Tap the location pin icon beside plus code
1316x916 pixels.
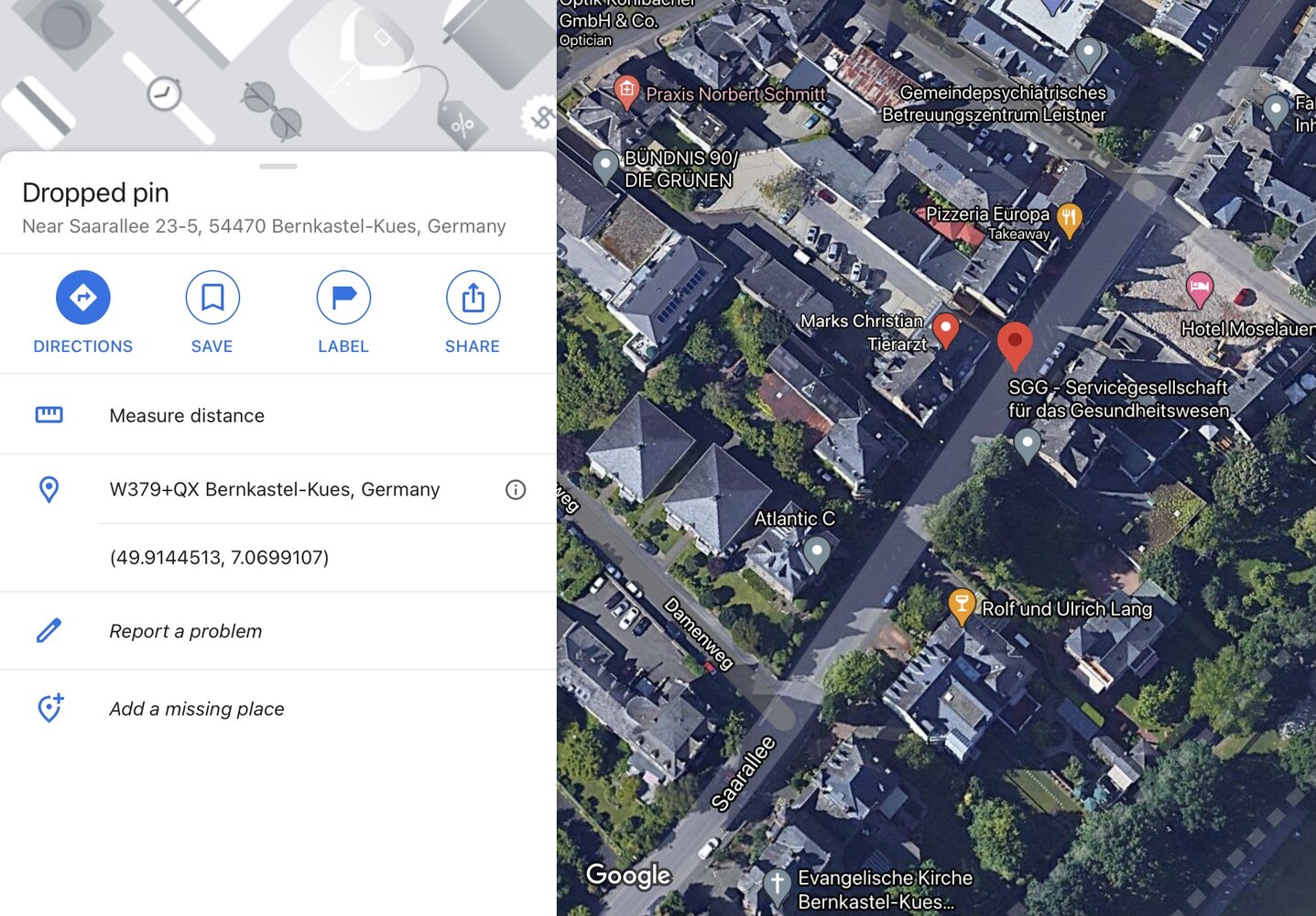49,489
